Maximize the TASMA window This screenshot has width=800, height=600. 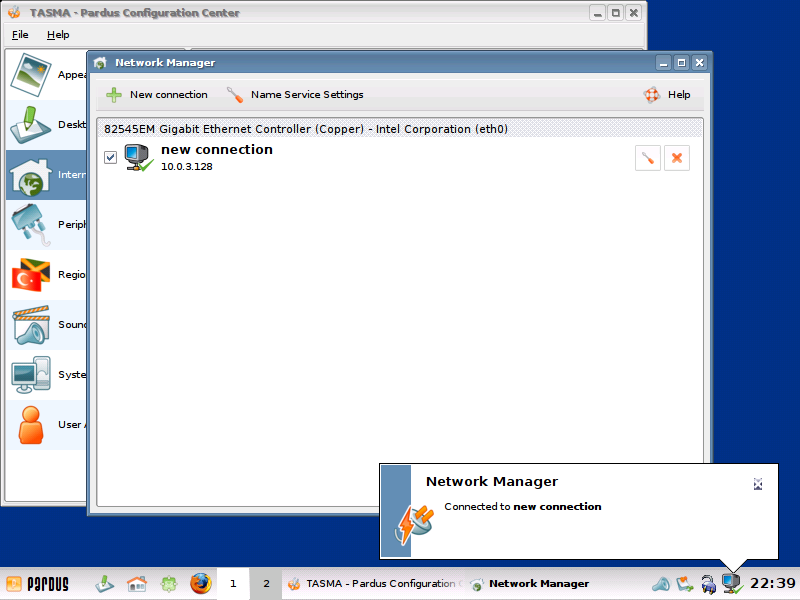coord(616,13)
